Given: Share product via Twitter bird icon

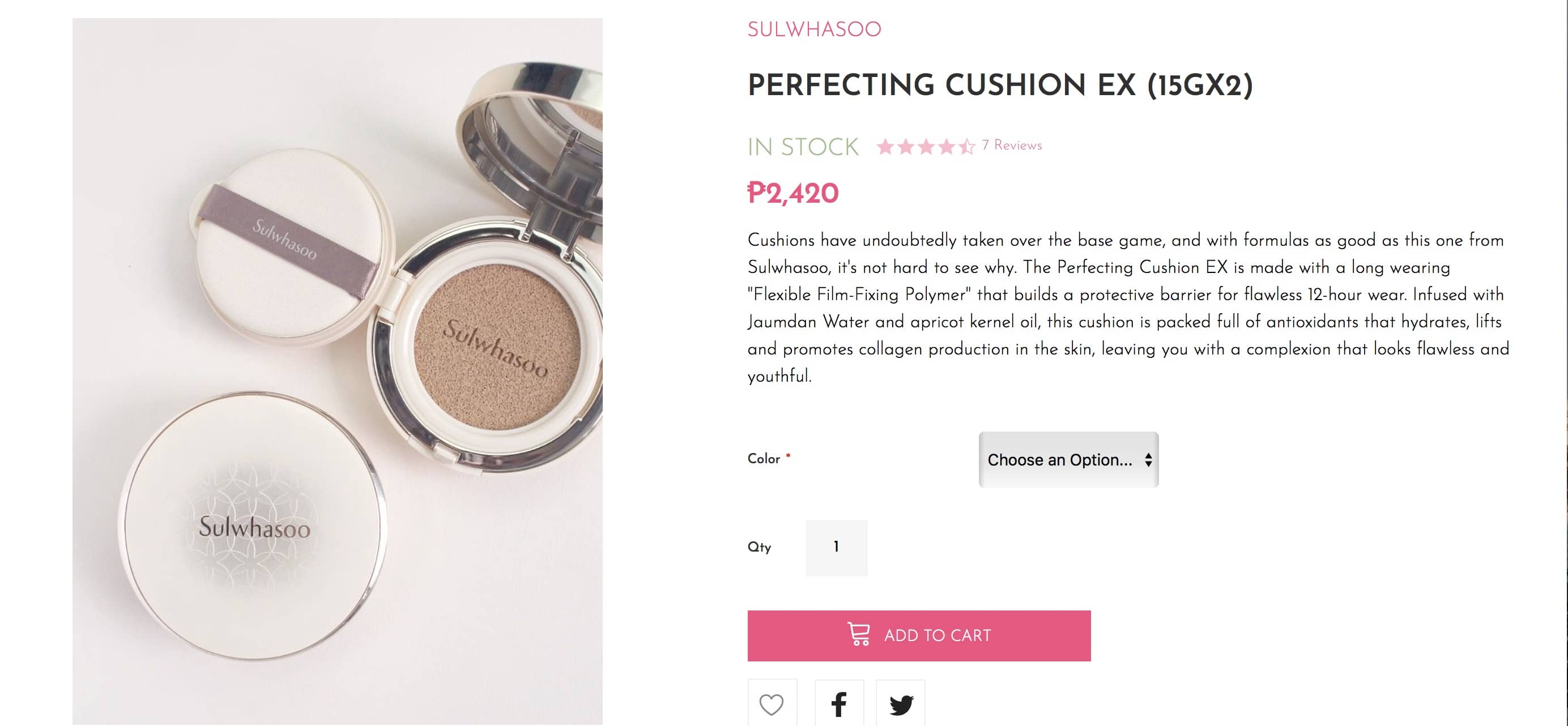Looking at the screenshot, I should click(x=900, y=704).
